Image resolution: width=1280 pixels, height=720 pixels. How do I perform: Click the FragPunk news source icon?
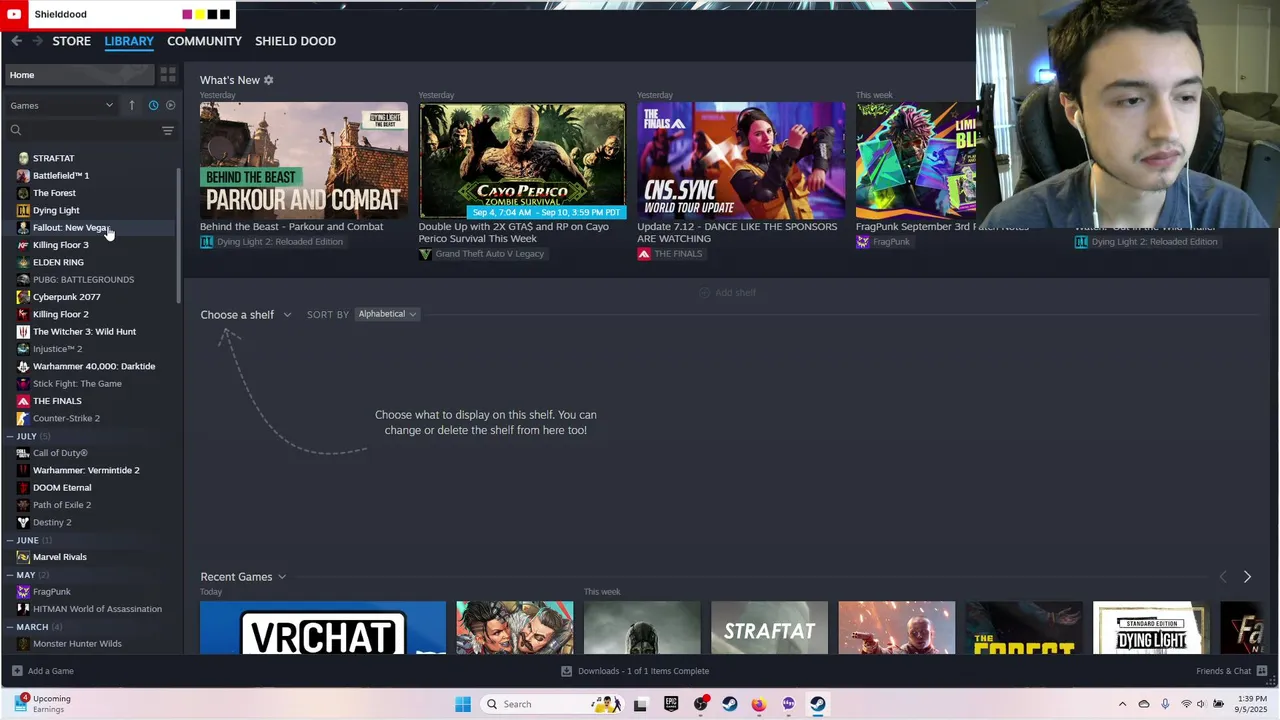(863, 242)
